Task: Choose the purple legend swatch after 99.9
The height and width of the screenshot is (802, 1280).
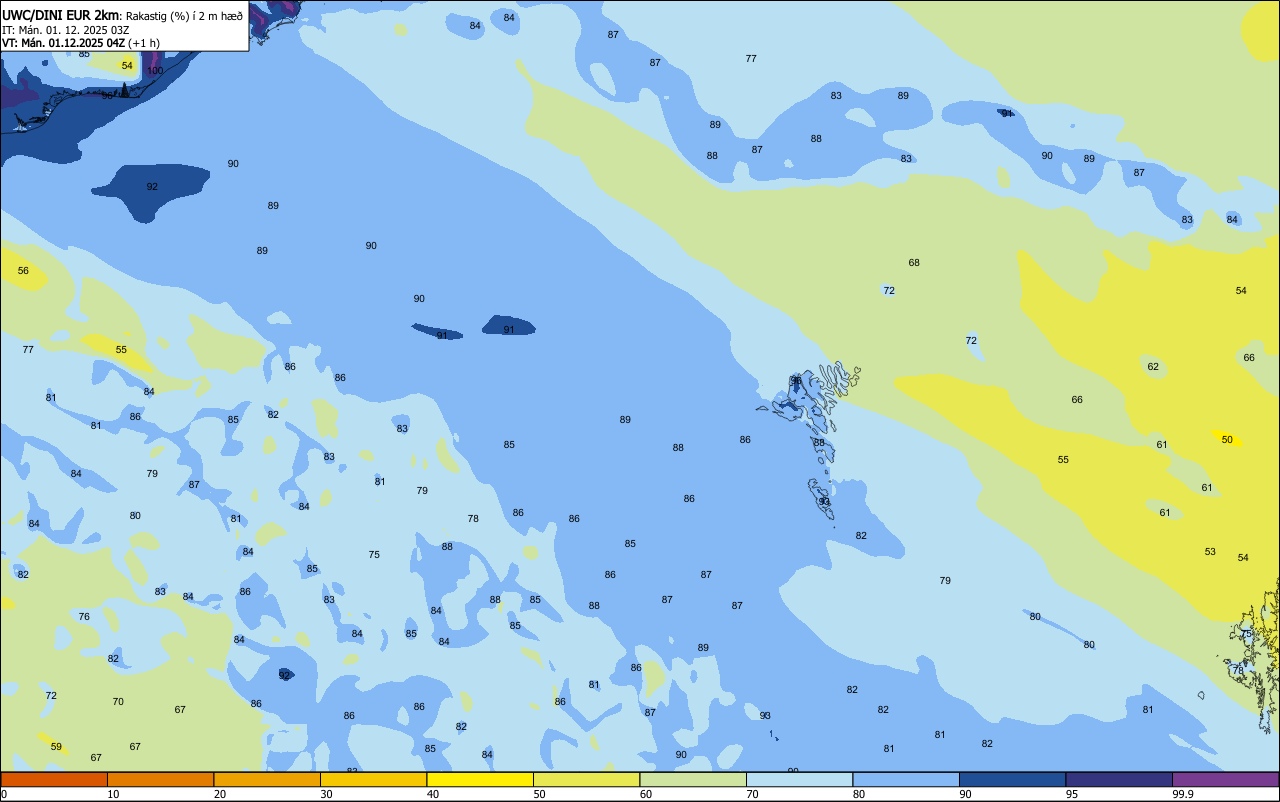Action: click(x=1225, y=779)
